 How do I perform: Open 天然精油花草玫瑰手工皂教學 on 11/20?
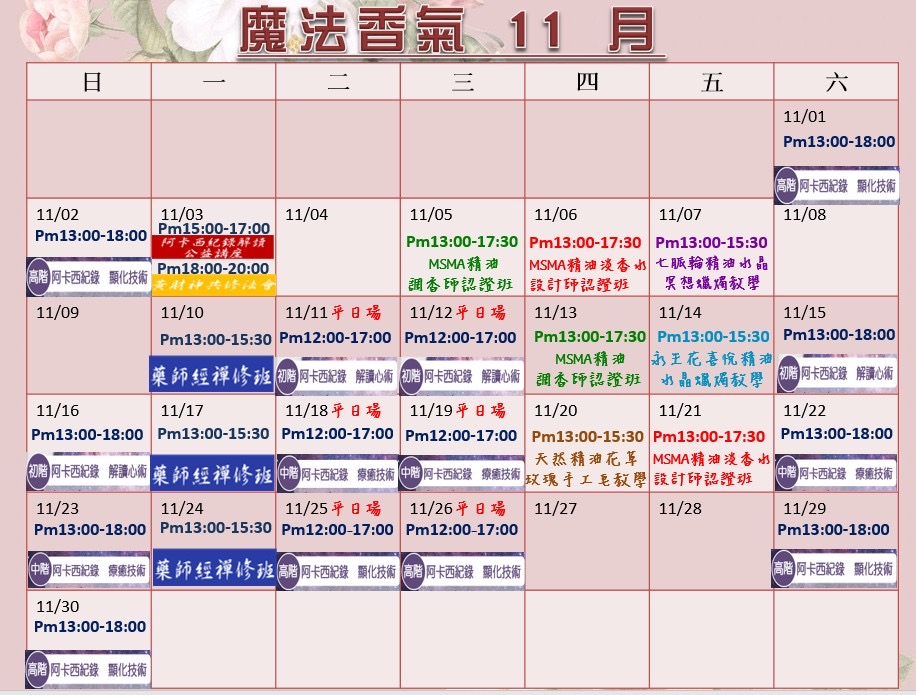point(587,469)
